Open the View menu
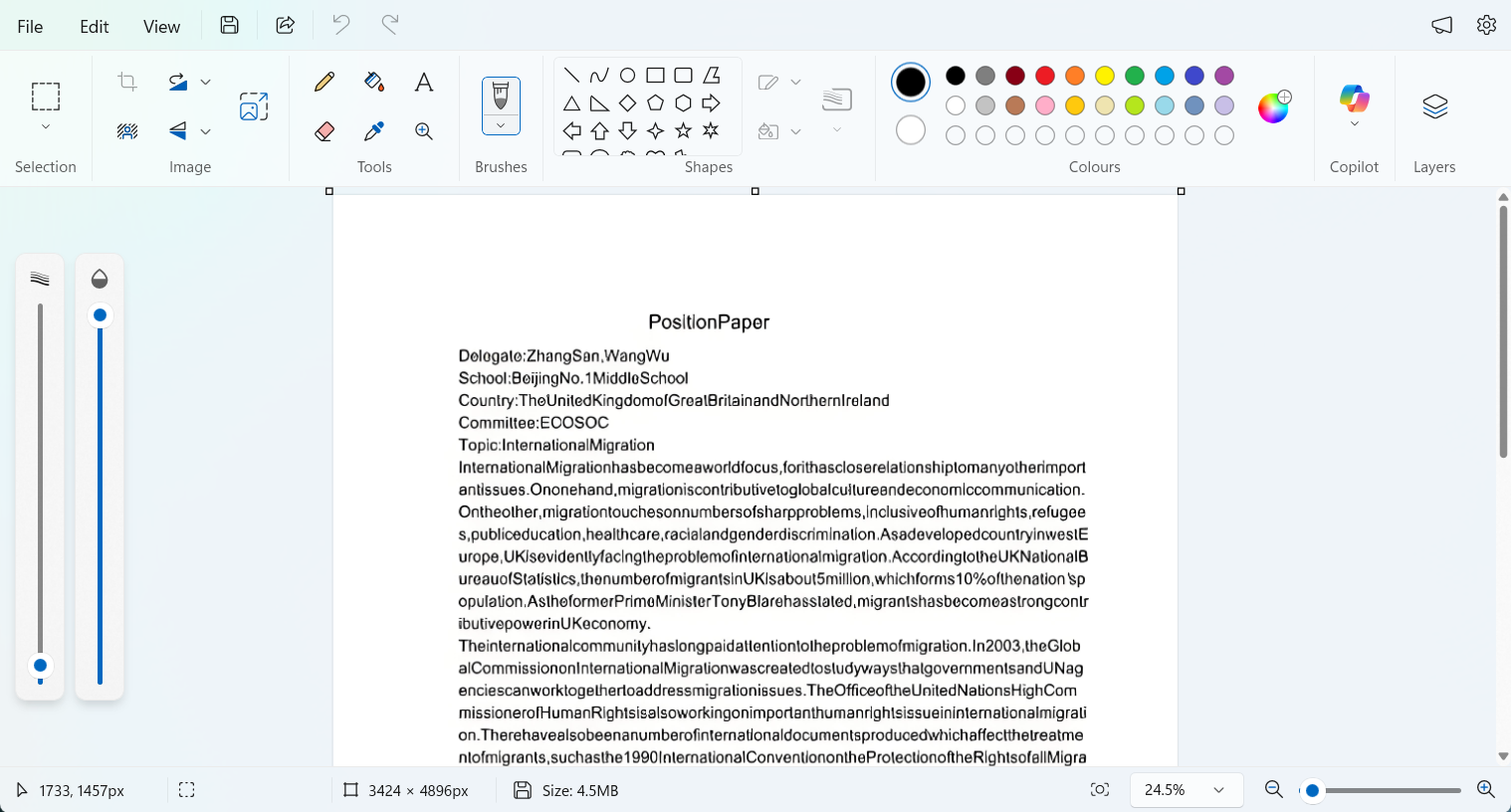1511x812 pixels. coord(161,27)
